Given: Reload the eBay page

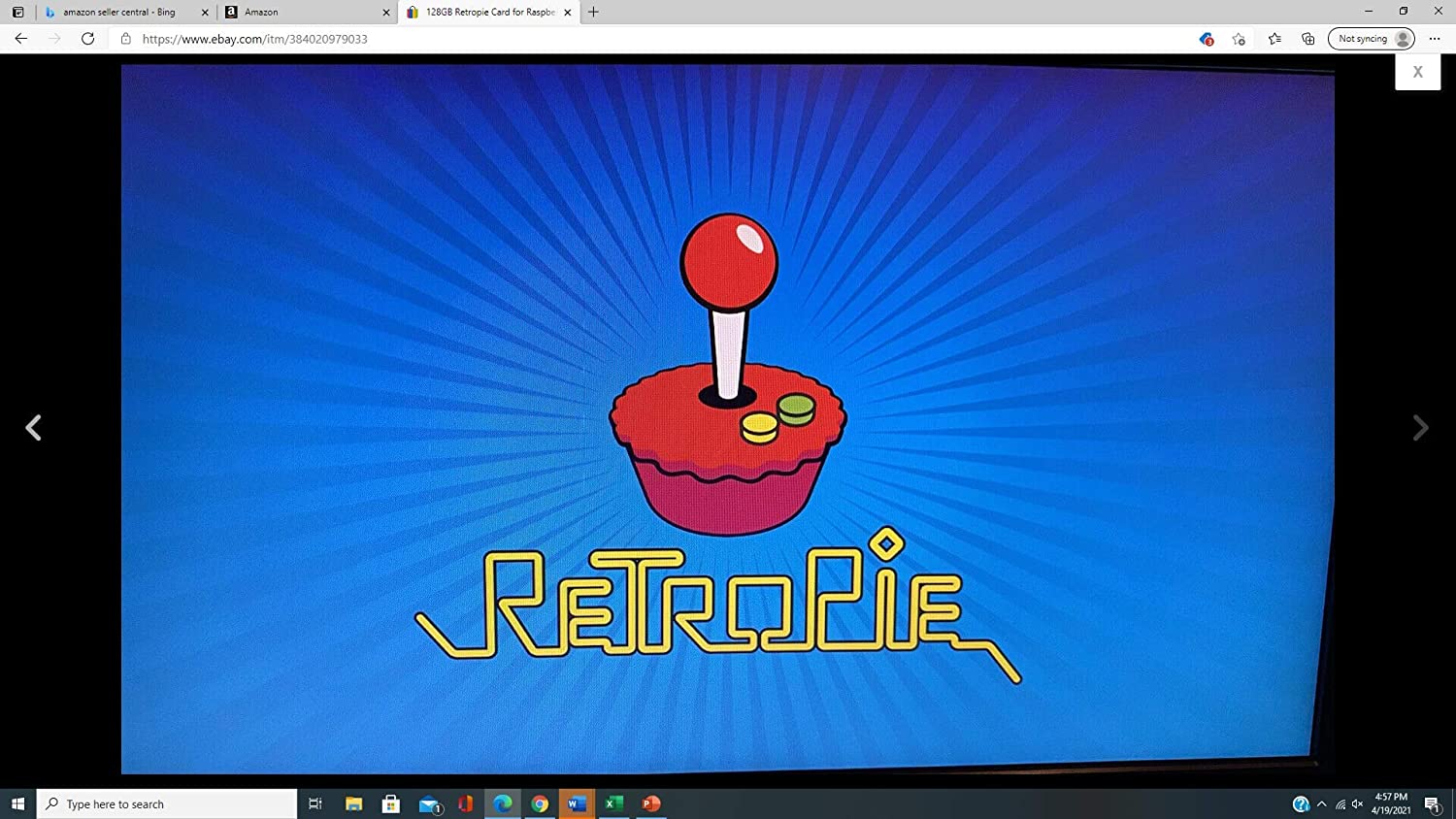Looking at the screenshot, I should (87, 39).
